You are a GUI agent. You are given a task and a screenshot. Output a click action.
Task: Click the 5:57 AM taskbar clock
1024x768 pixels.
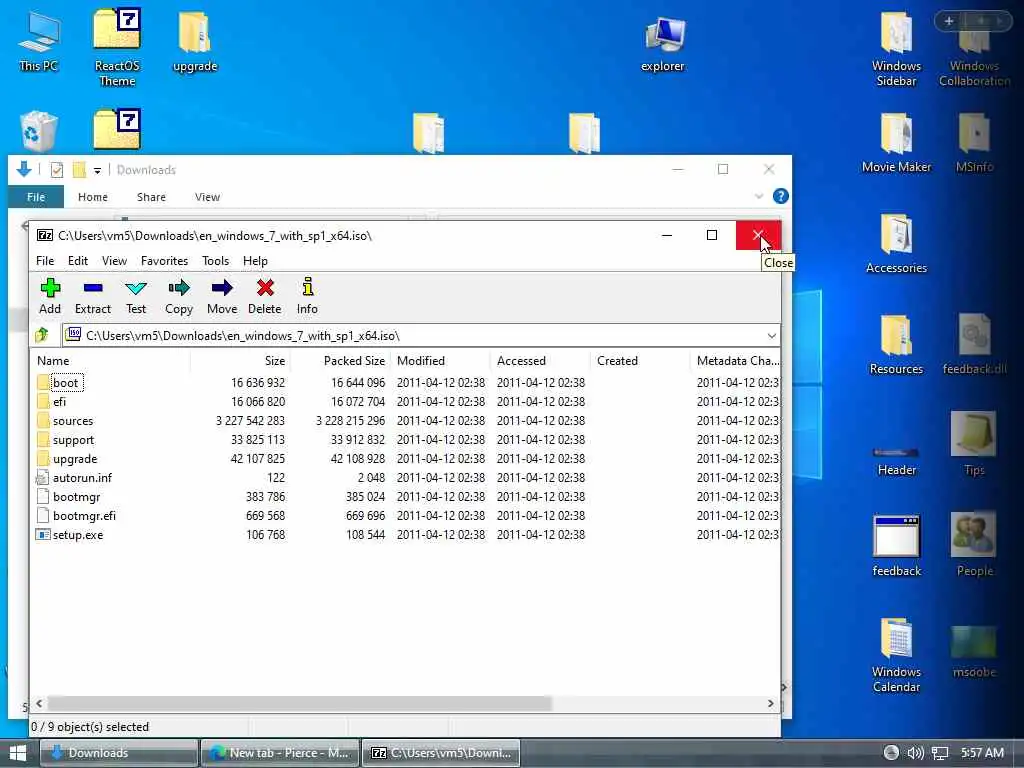[x=982, y=753]
